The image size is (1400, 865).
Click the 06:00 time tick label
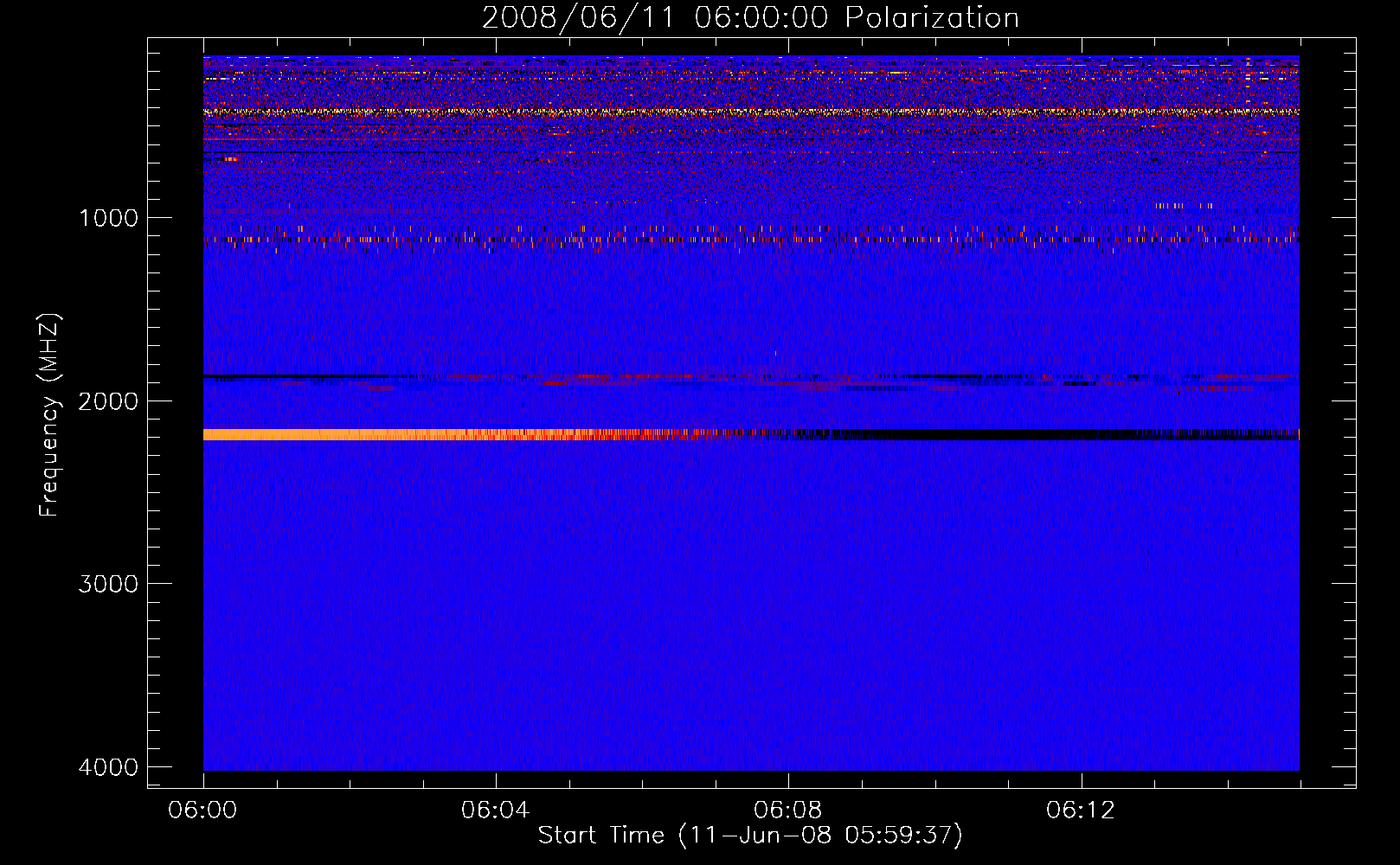point(203,811)
